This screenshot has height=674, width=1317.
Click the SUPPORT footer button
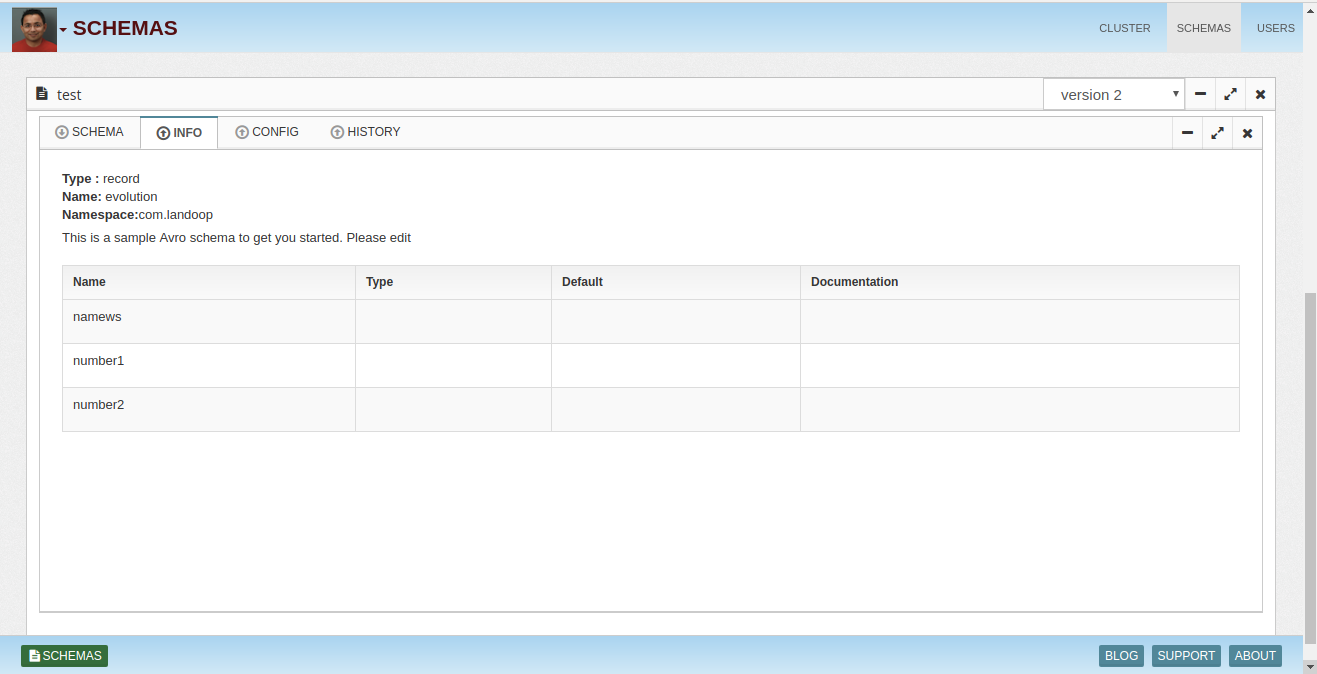[1186, 656]
